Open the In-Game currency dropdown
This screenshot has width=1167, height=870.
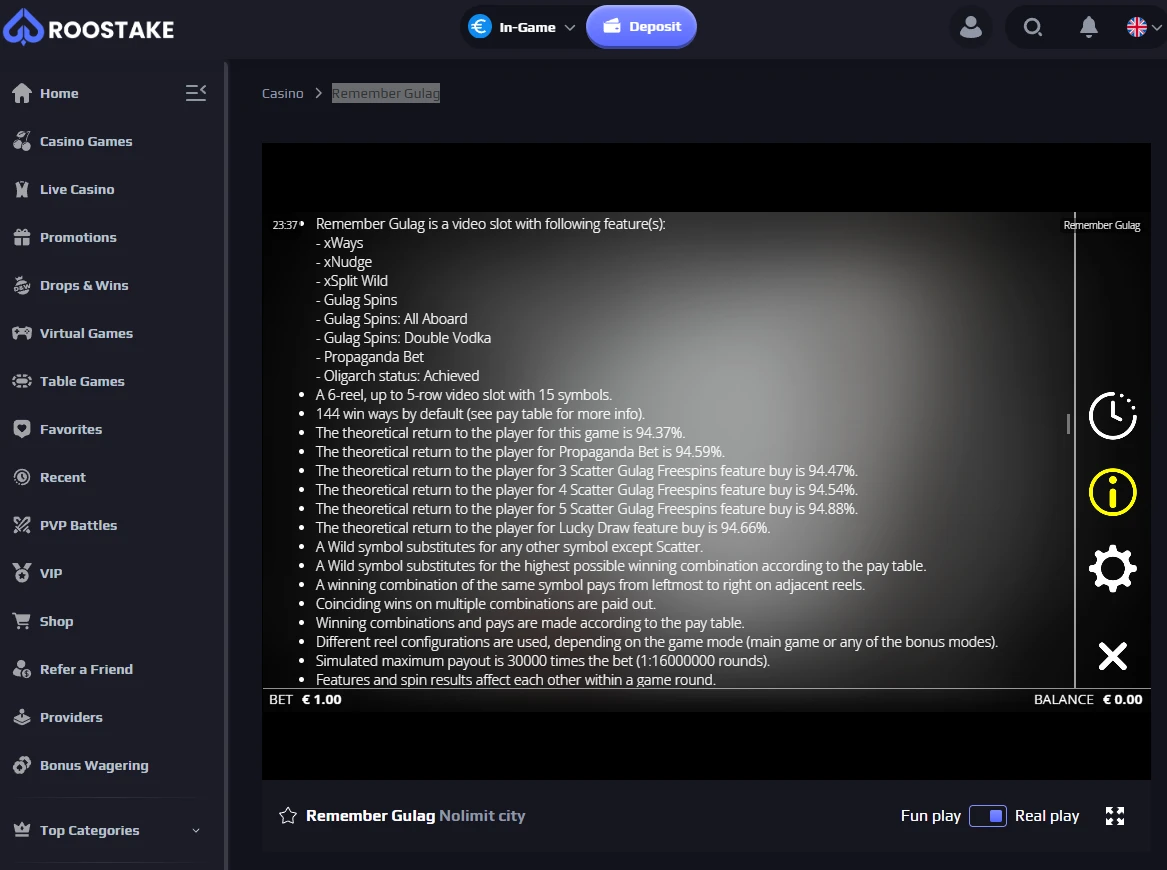coord(522,28)
